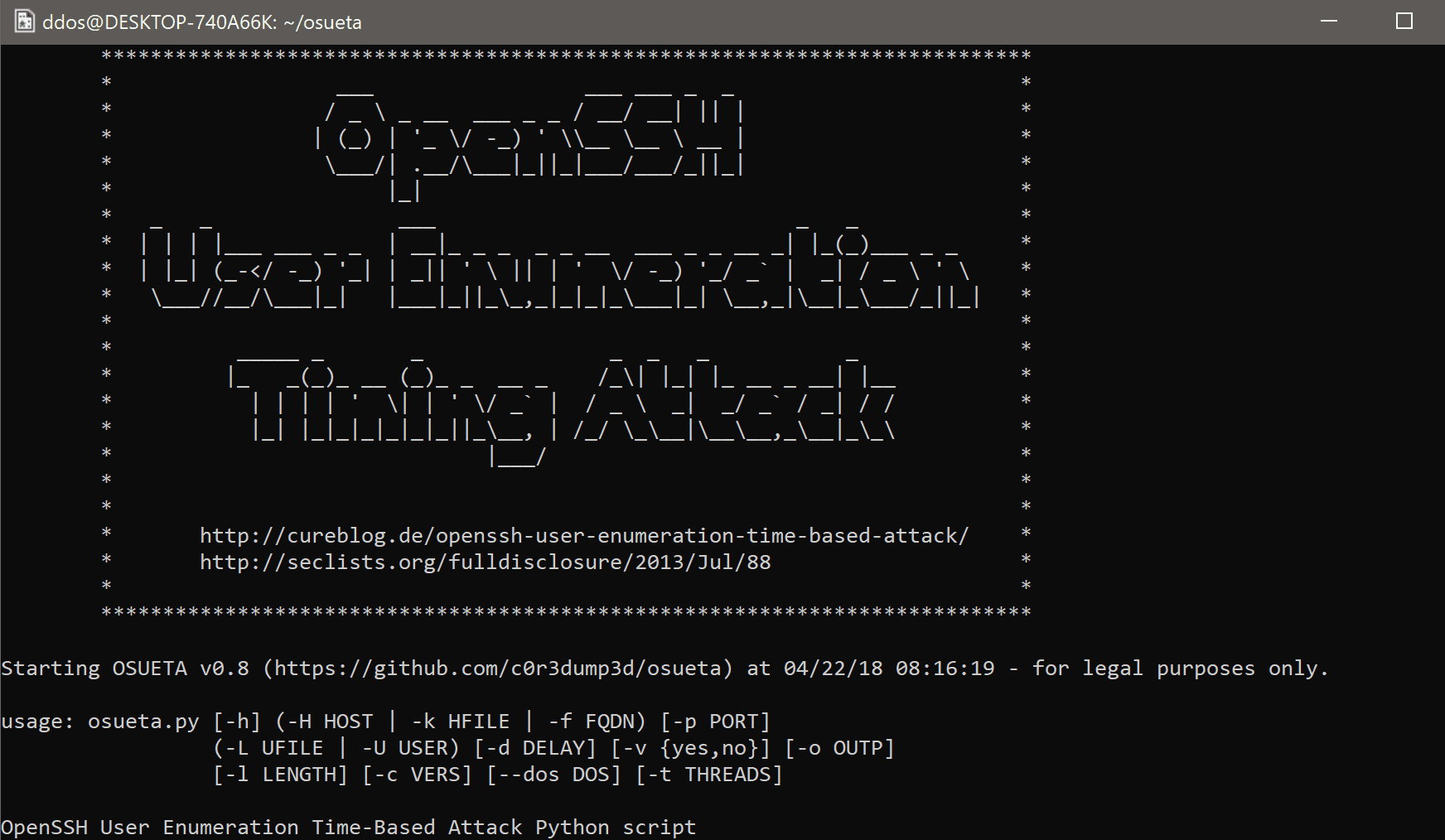The height and width of the screenshot is (840, 1445).
Task: Minimize the terminal window
Action: pyautogui.click(x=1329, y=22)
